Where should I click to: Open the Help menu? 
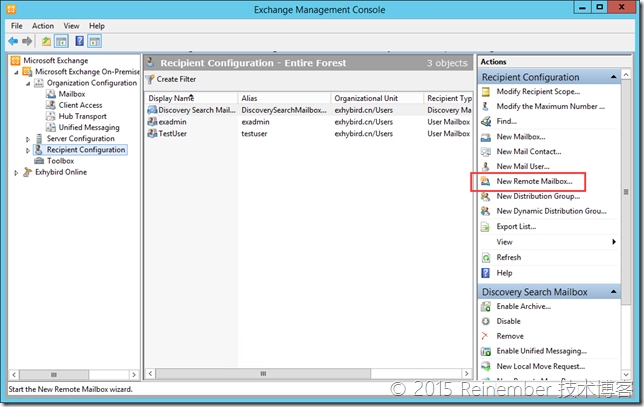coord(97,26)
